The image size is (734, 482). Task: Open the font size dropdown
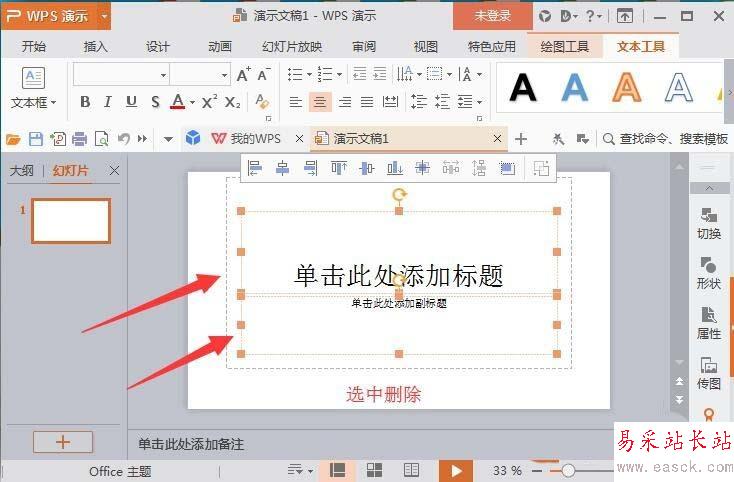(224, 75)
